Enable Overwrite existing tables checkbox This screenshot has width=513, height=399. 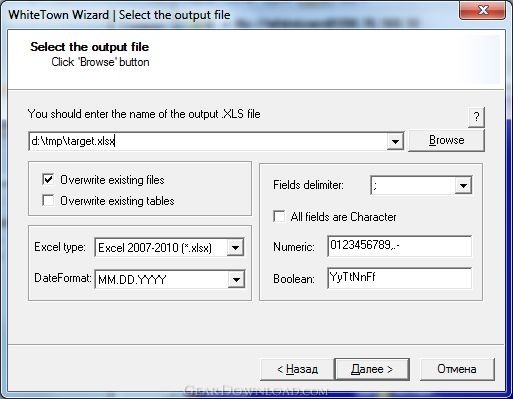click(48, 201)
